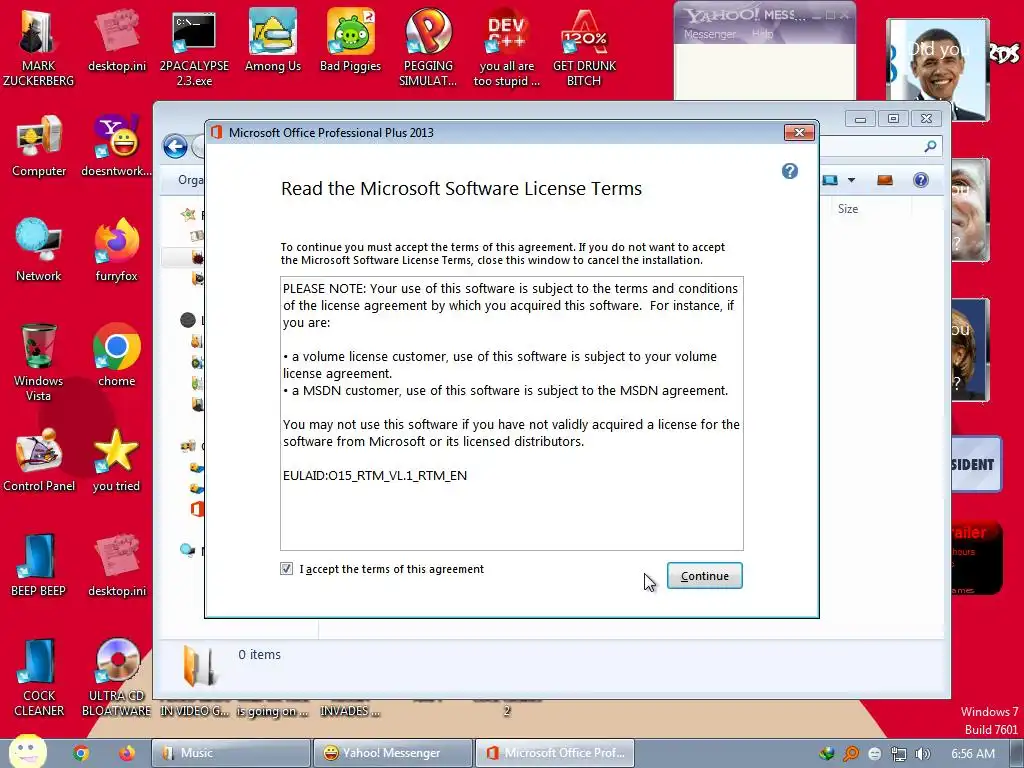Click the Back arrow in Explorer window
Viewport: 1024px width, 768px height.
(175, 146)
